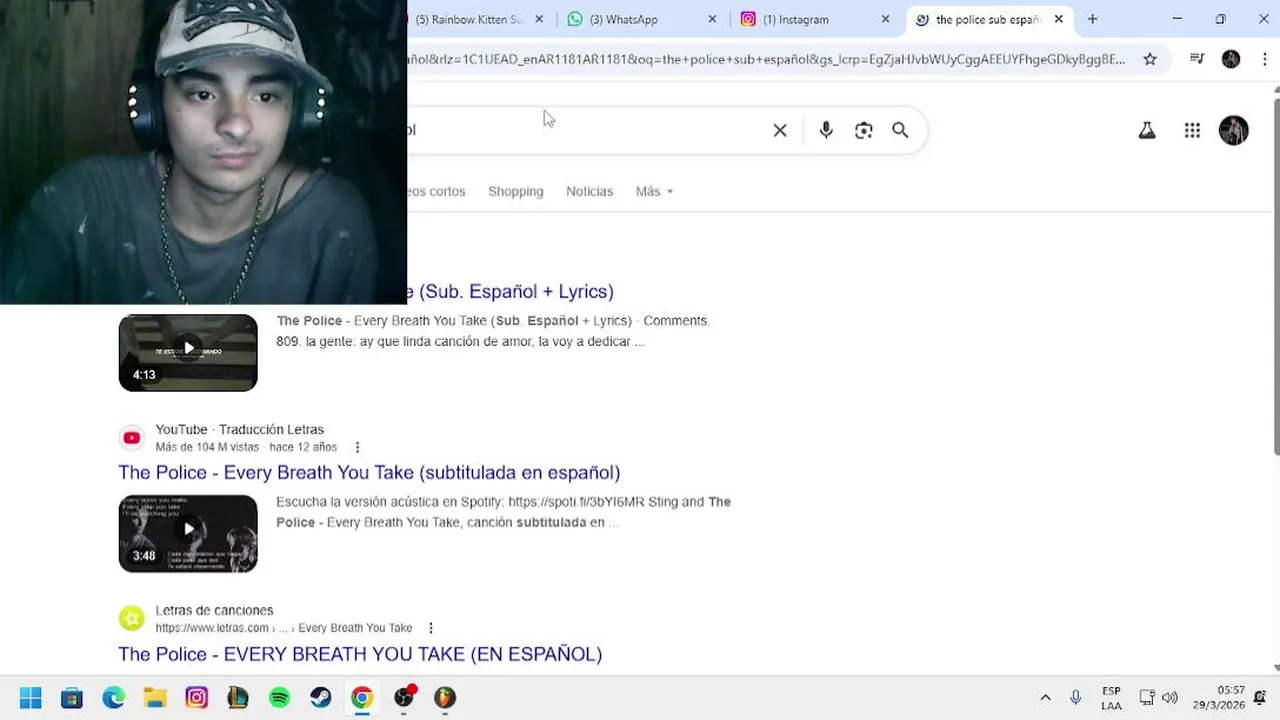
Task: Open the notifications bell in tray
Action: point(1259,697)
